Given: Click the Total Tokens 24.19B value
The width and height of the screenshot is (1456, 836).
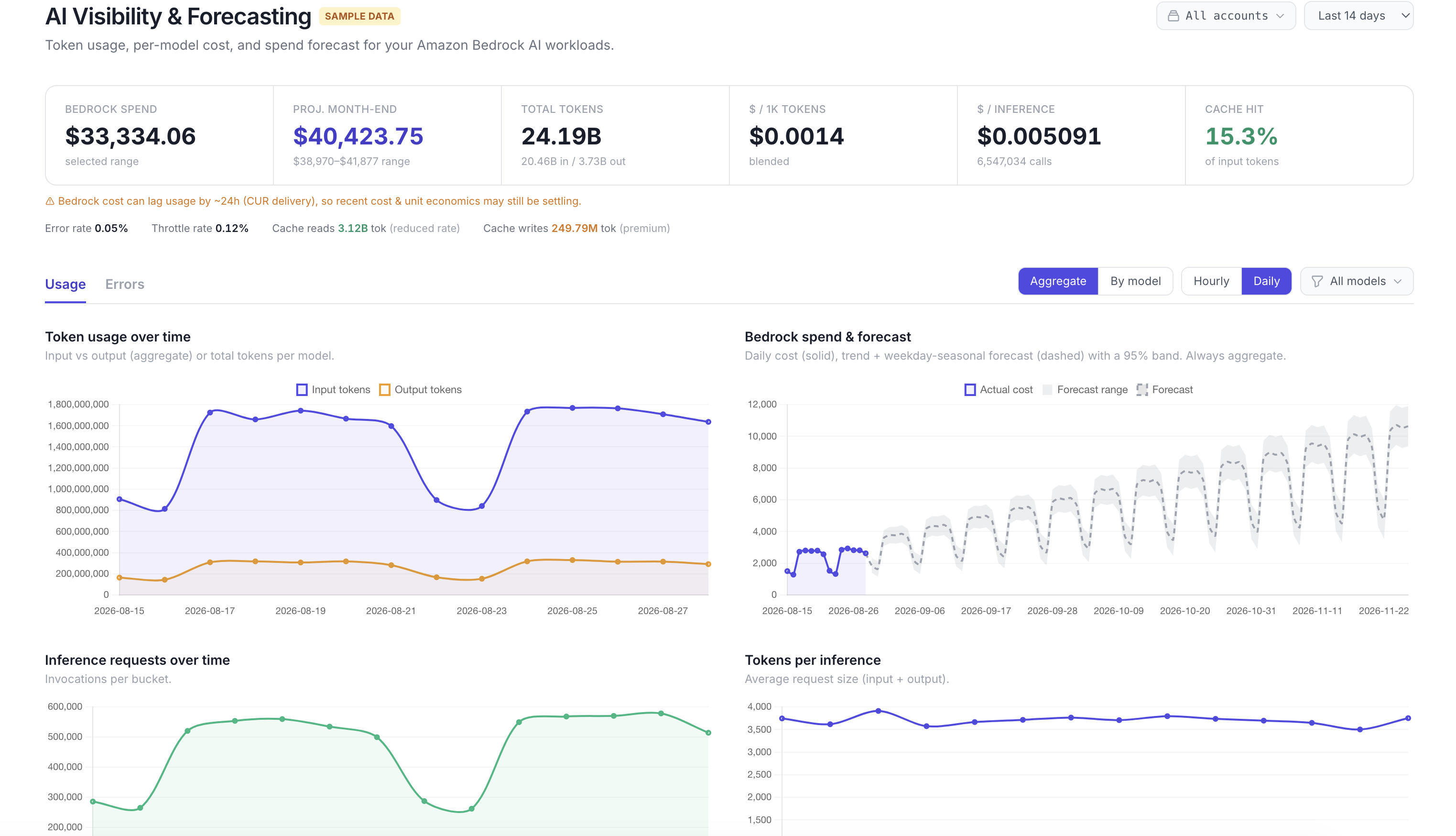Looking at the screenshot, I should [x=561, y=137].
